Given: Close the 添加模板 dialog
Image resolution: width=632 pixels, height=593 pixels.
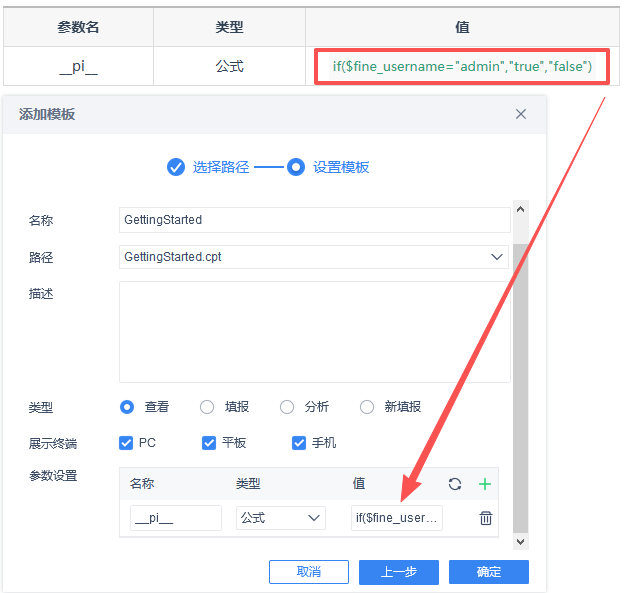Looking at the screenshot, I should pyautogui.click(x=520, y=114).
